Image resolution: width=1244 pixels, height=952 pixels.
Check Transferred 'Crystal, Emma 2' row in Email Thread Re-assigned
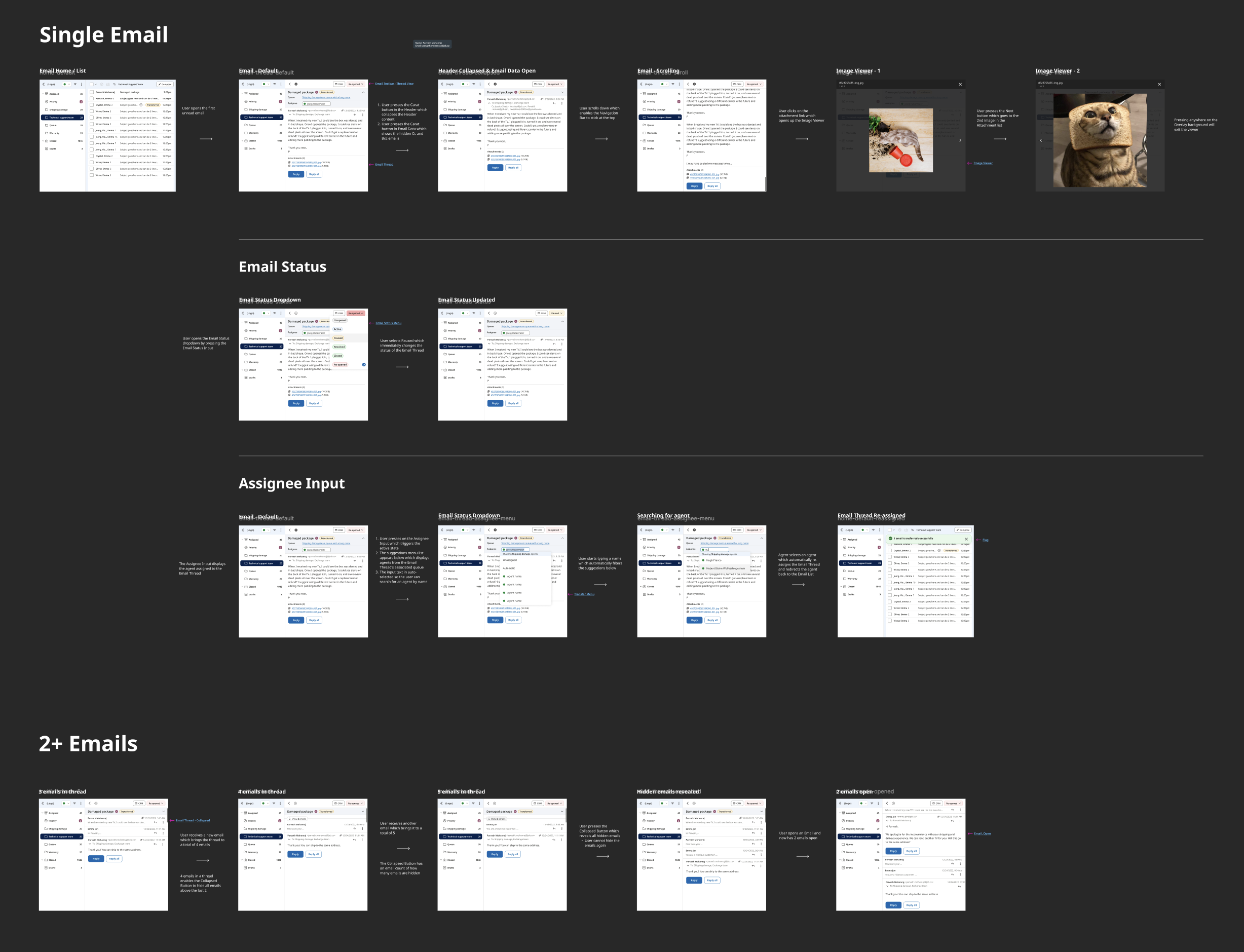(890, 551)
